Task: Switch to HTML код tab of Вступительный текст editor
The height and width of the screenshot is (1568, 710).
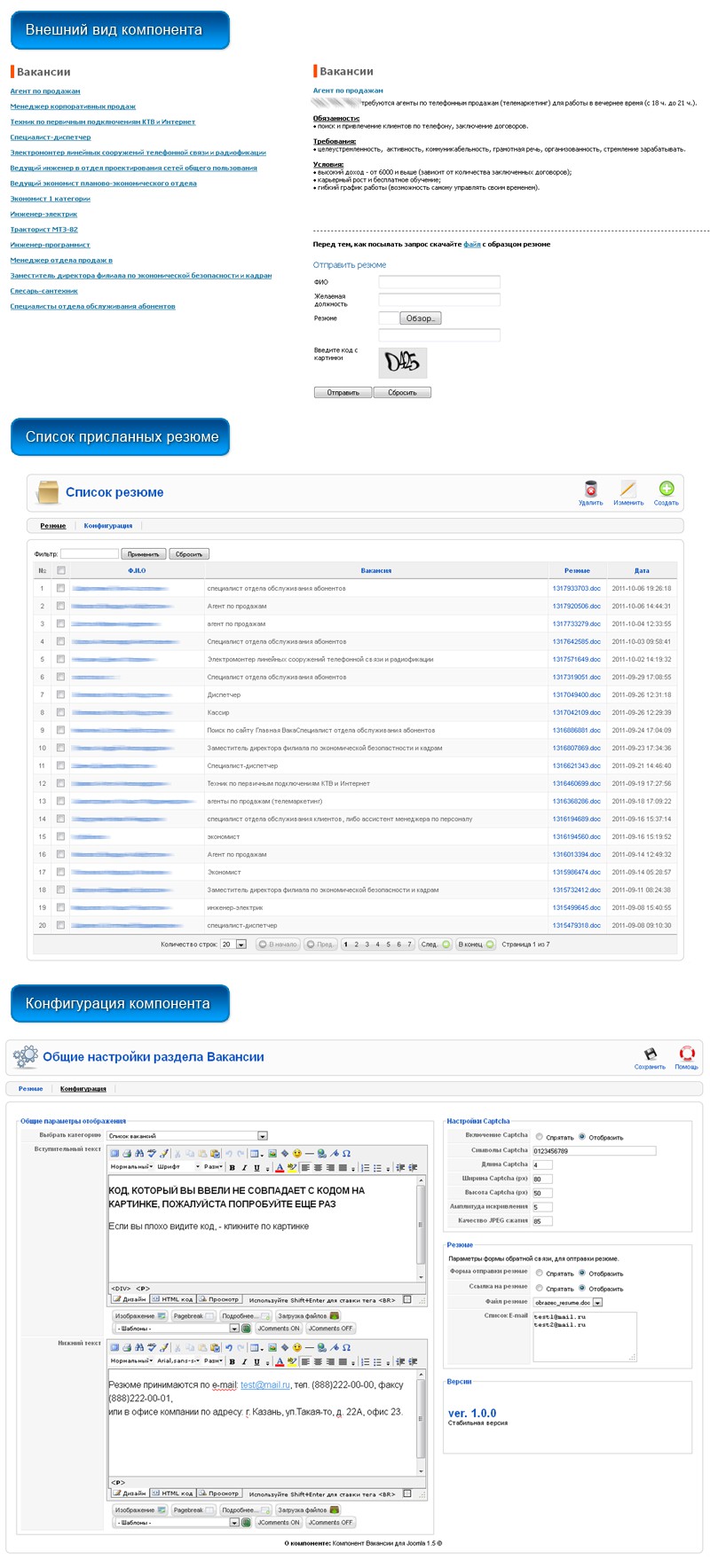Action: tap(172, 1299)
